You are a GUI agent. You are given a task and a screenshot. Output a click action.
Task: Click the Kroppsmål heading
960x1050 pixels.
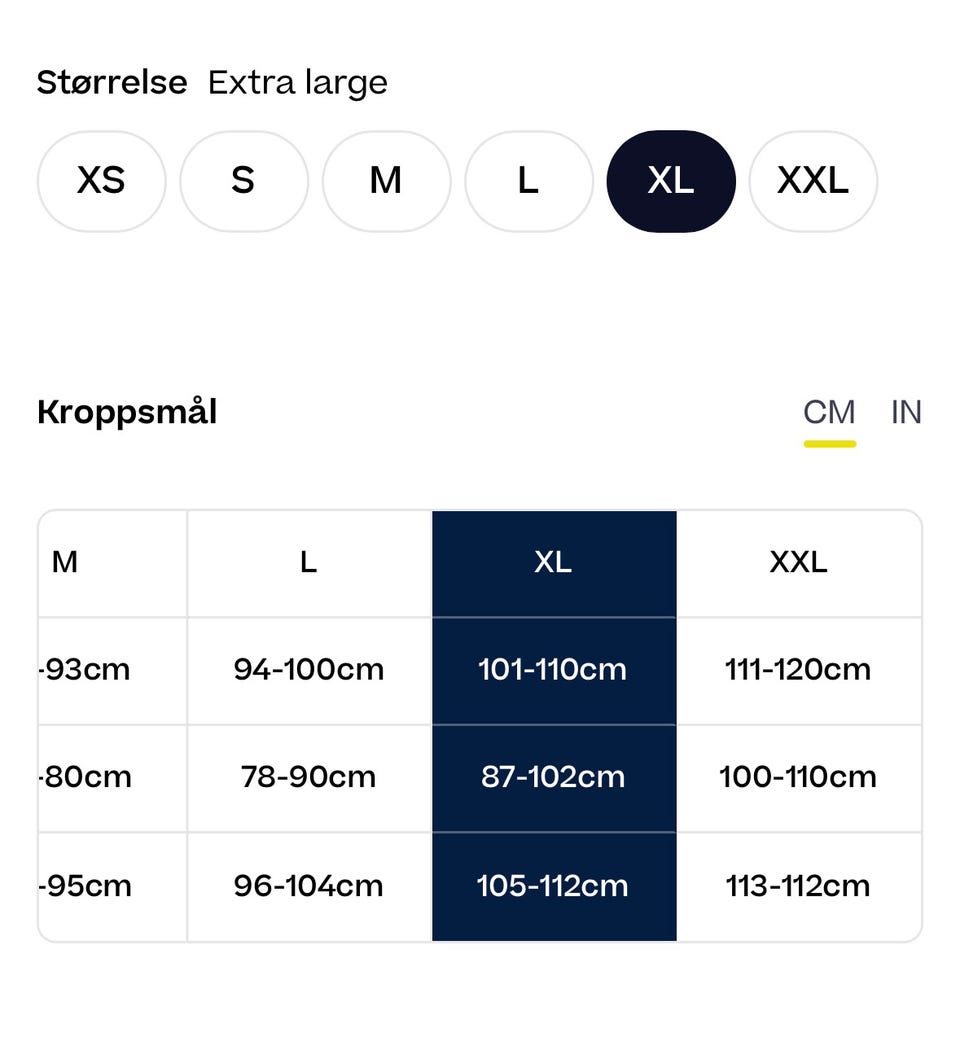127,412
